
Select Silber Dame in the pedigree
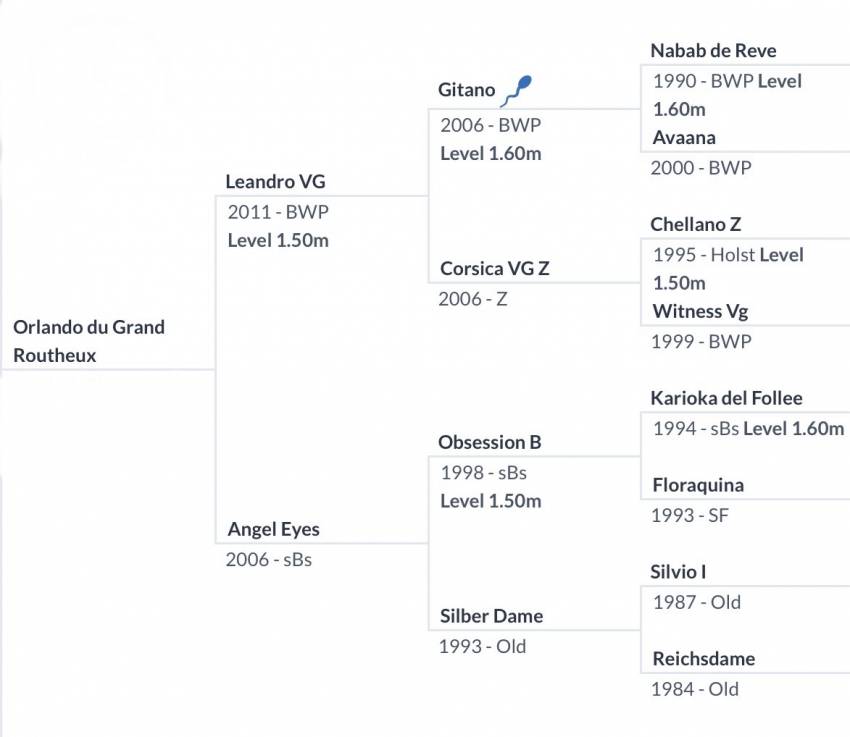point(492,616)
